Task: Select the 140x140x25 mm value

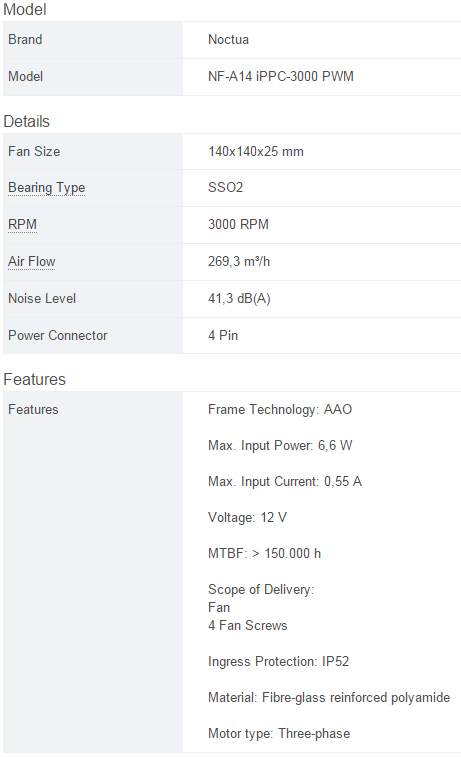Action: 256,152
